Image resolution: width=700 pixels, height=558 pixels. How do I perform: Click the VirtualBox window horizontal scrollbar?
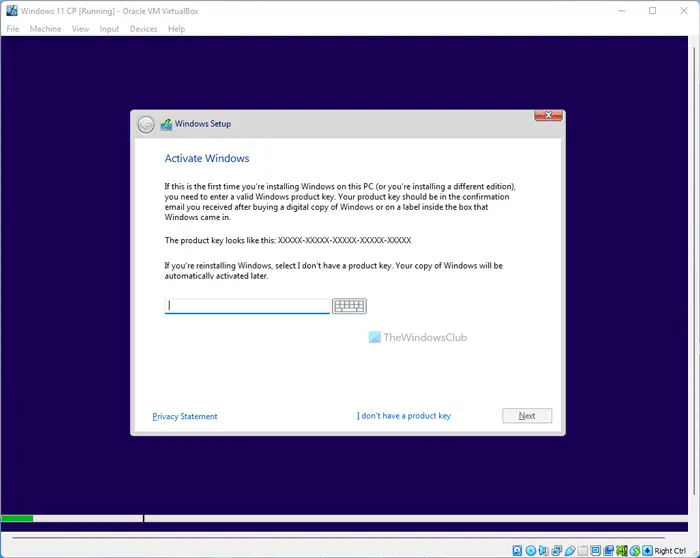(338, 537)
